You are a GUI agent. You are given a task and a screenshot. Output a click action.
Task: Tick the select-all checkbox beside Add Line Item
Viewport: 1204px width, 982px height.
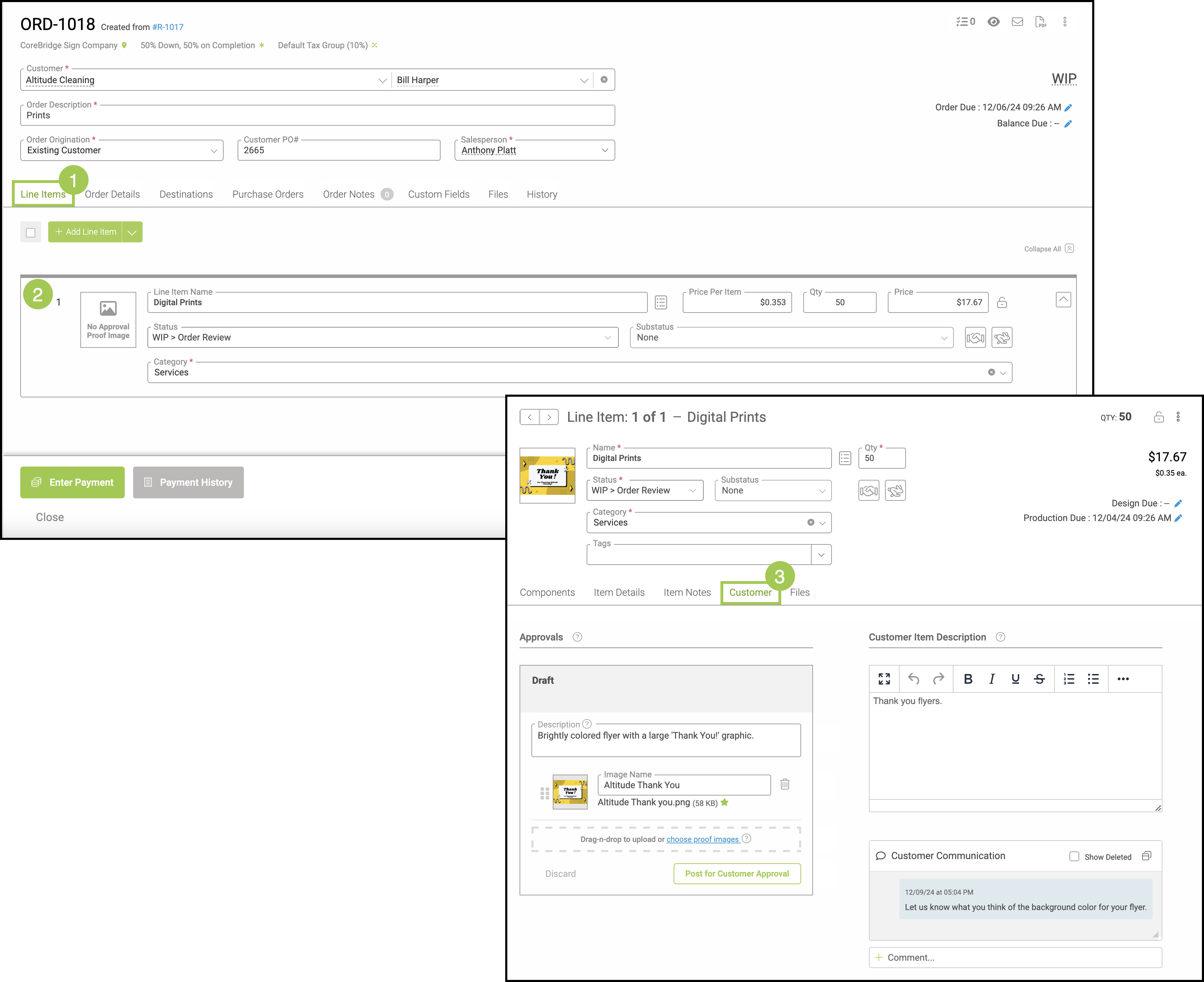tap(30, 233)
